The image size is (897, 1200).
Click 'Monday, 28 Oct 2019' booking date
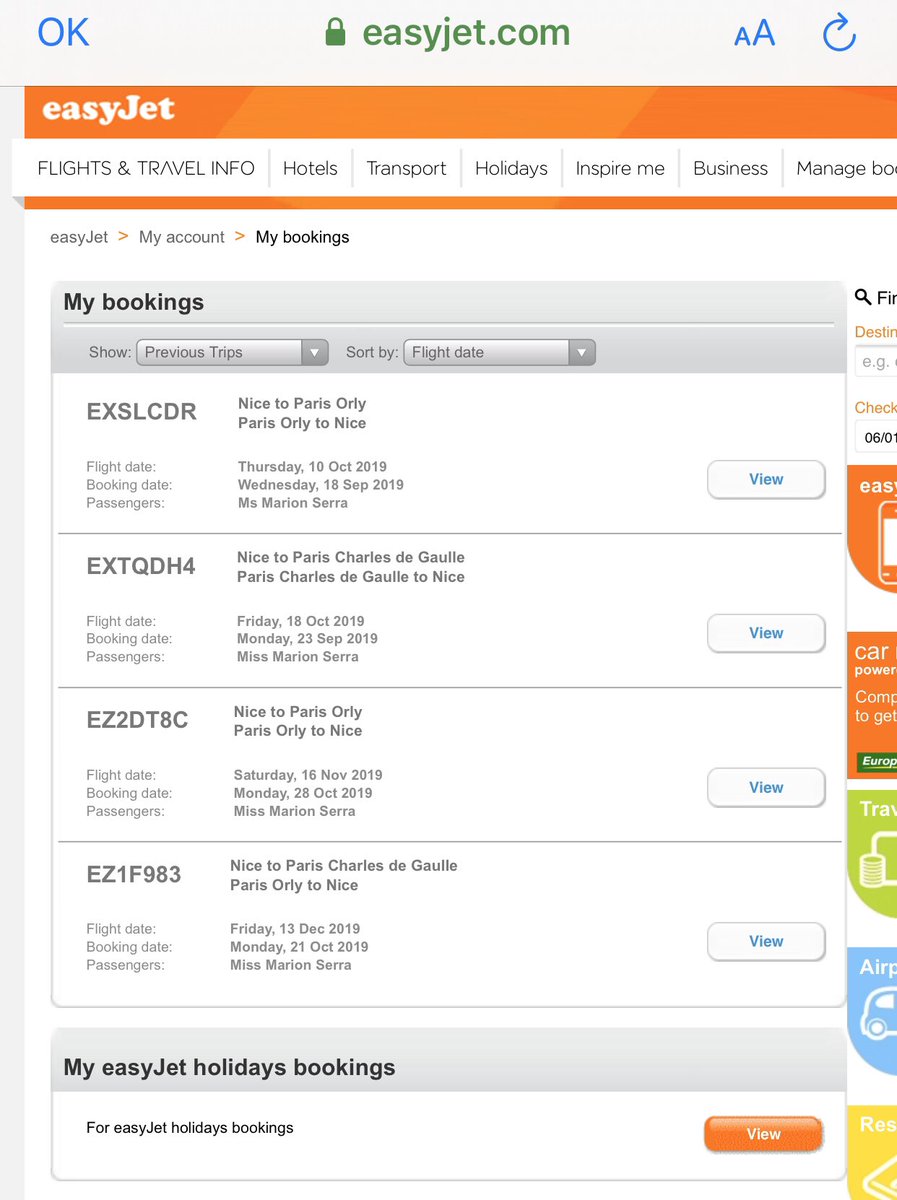303,793
